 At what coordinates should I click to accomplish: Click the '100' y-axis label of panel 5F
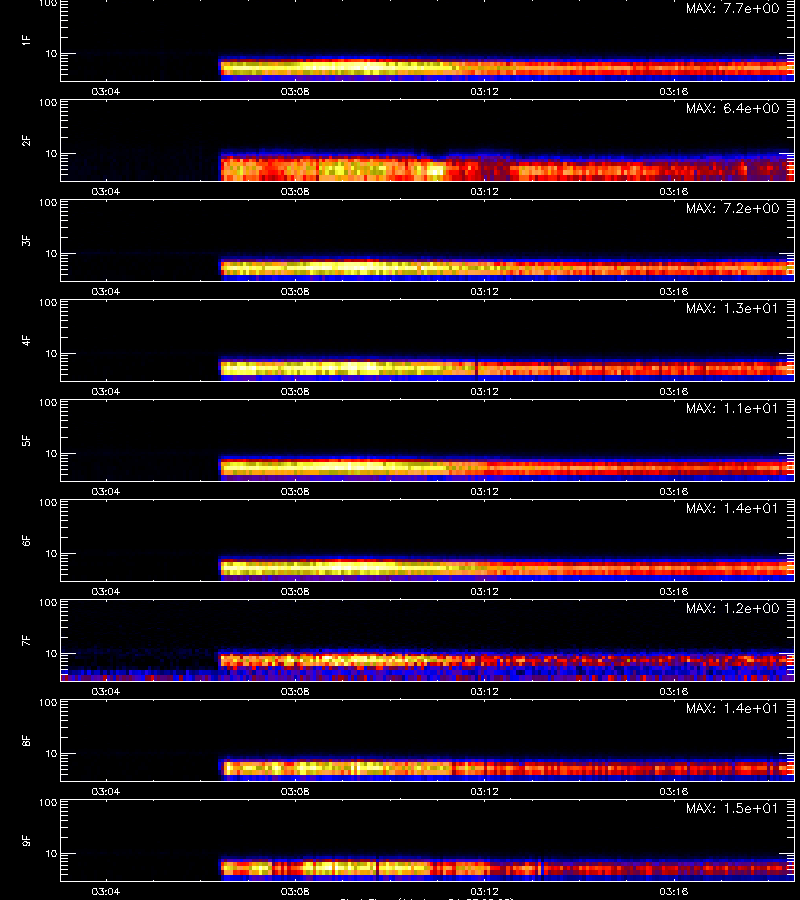[48, 403]
